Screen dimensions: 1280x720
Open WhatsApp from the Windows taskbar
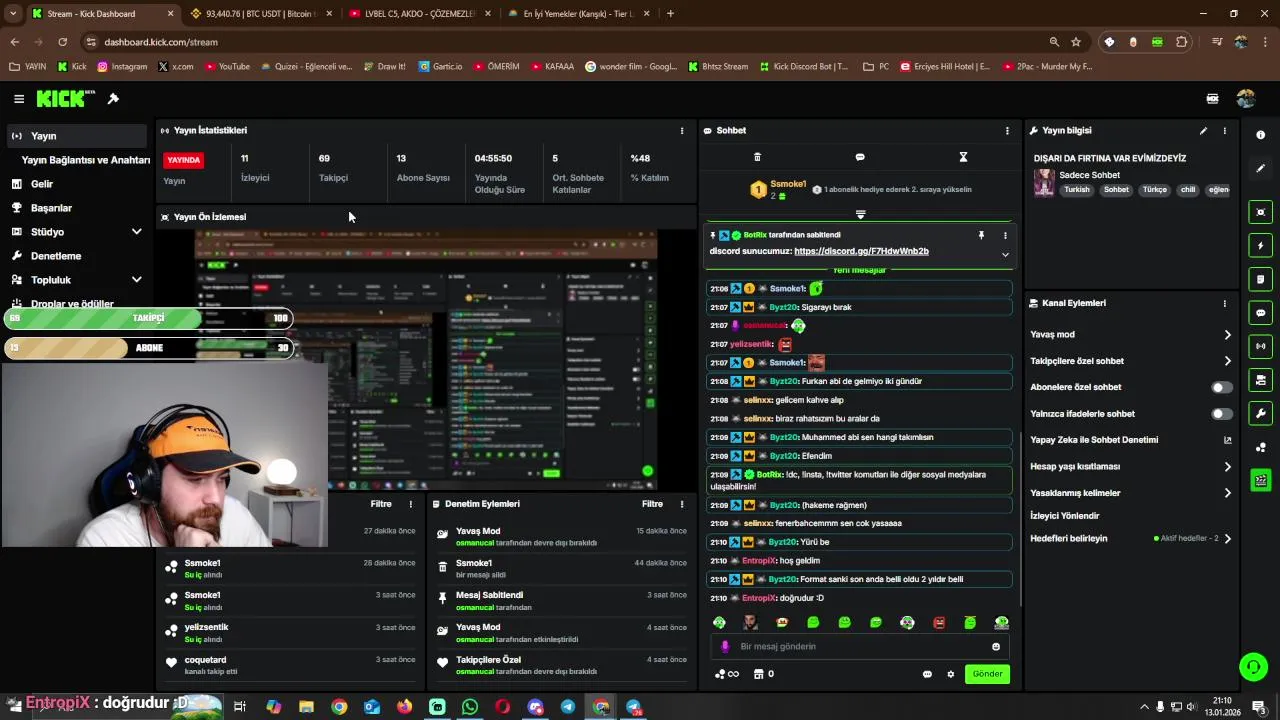(x=470, y=707)
